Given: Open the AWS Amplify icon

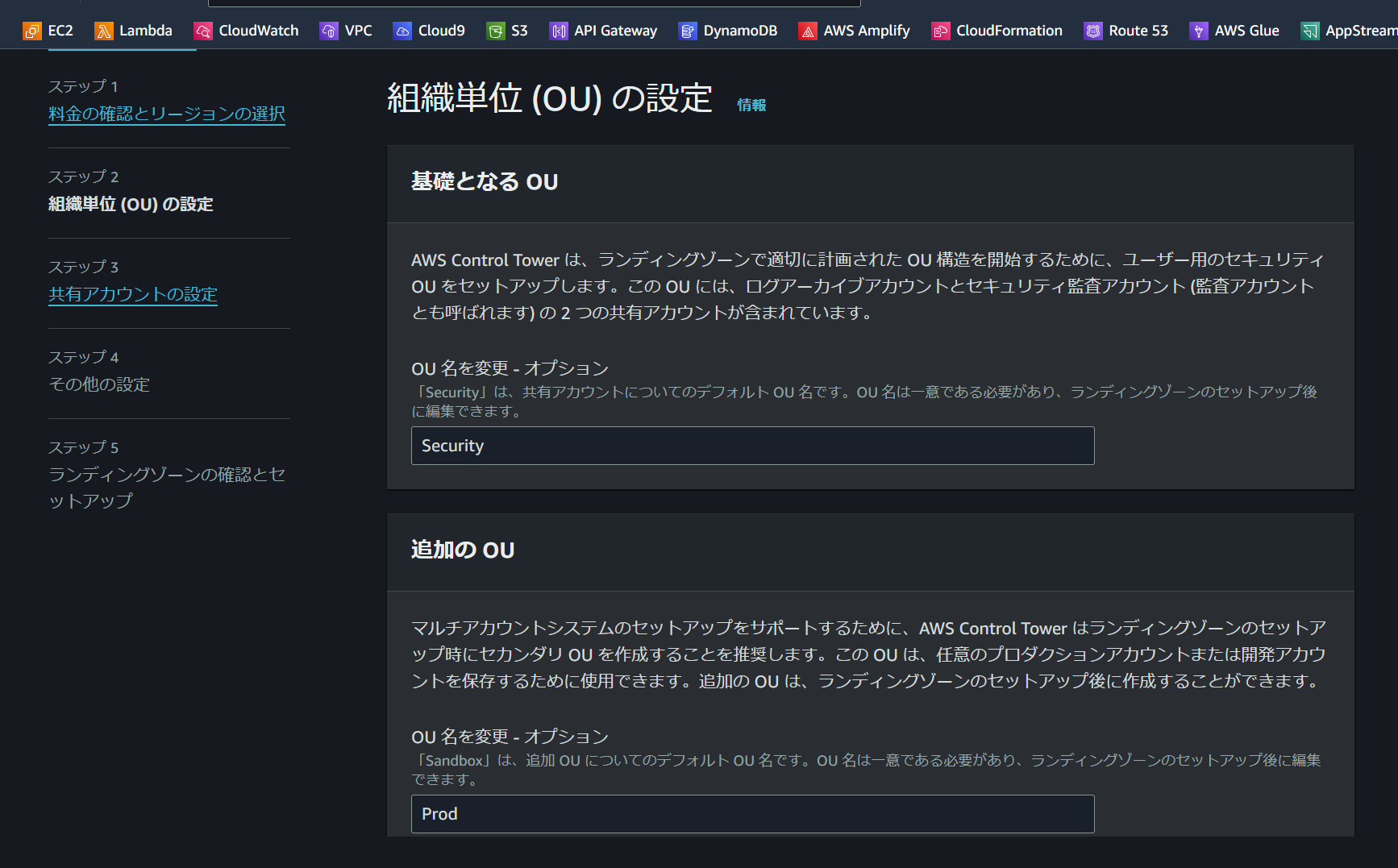Looking at the screenshot, I should click(807, 31).
